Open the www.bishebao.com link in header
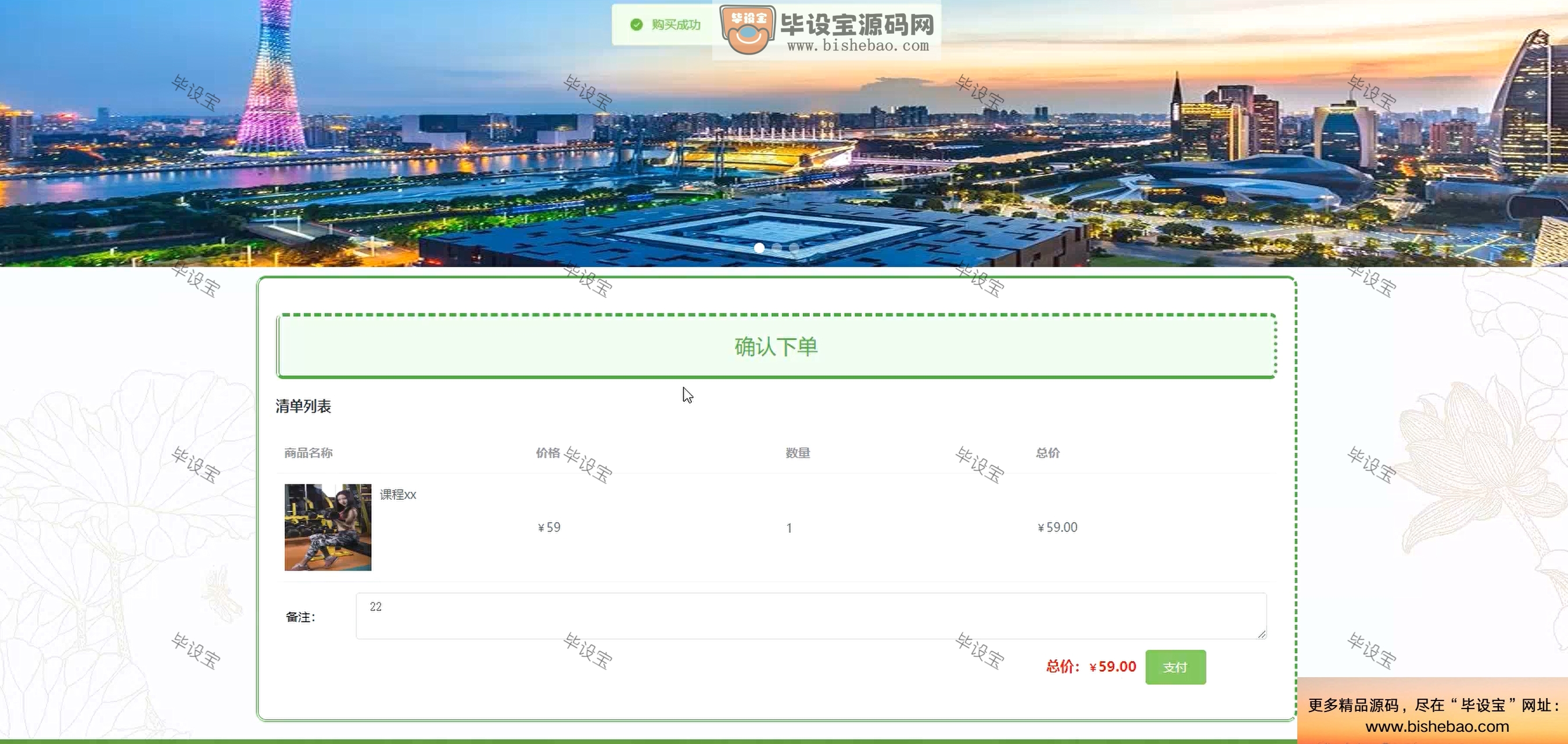 [x=857, y=46]
